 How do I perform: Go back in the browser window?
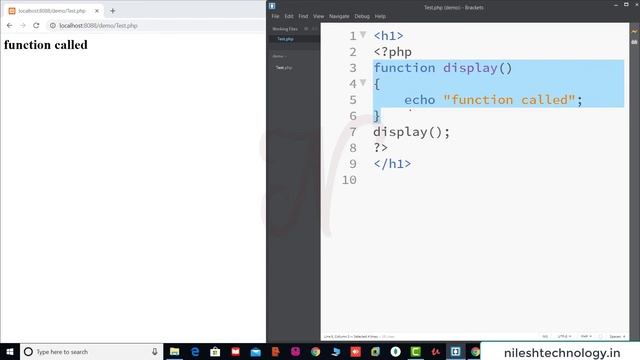[9, 25]
